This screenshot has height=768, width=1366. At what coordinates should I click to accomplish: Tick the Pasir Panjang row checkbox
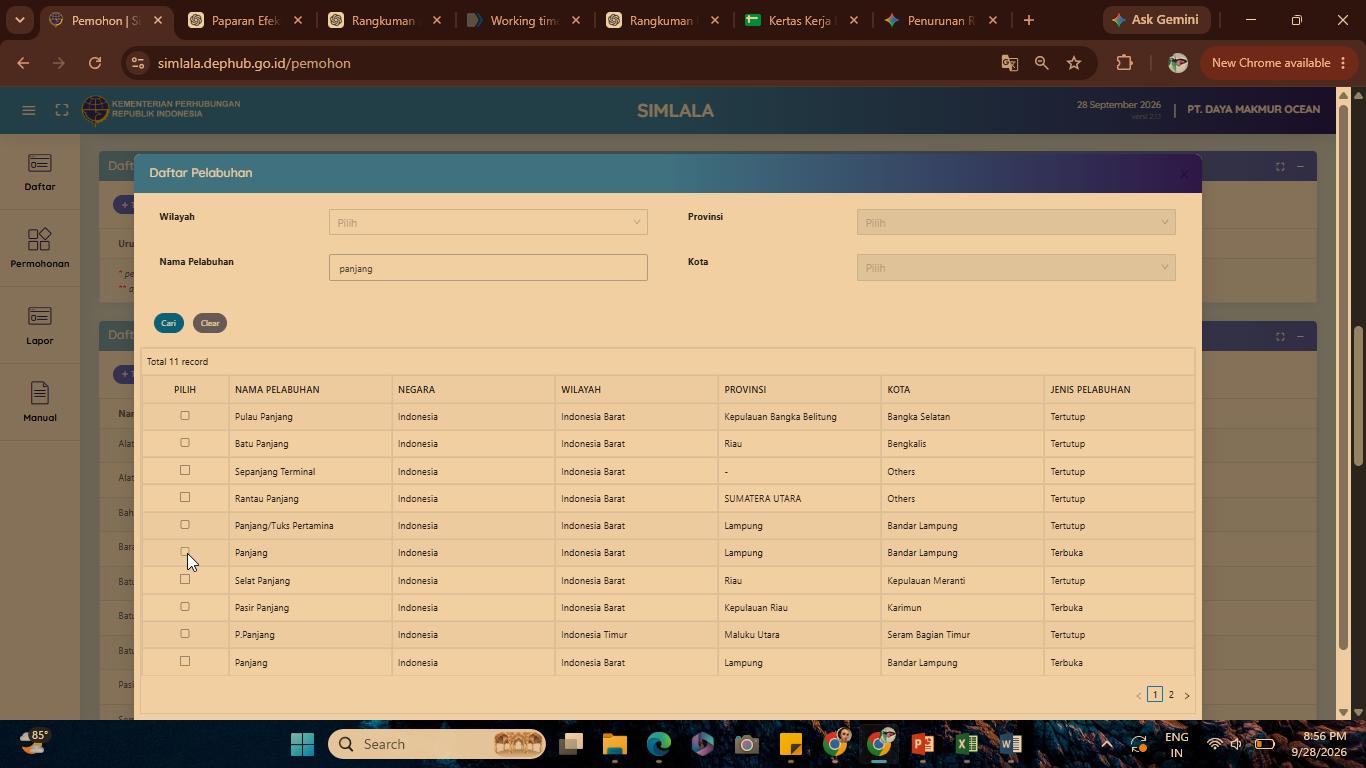(x=185, y=607)
